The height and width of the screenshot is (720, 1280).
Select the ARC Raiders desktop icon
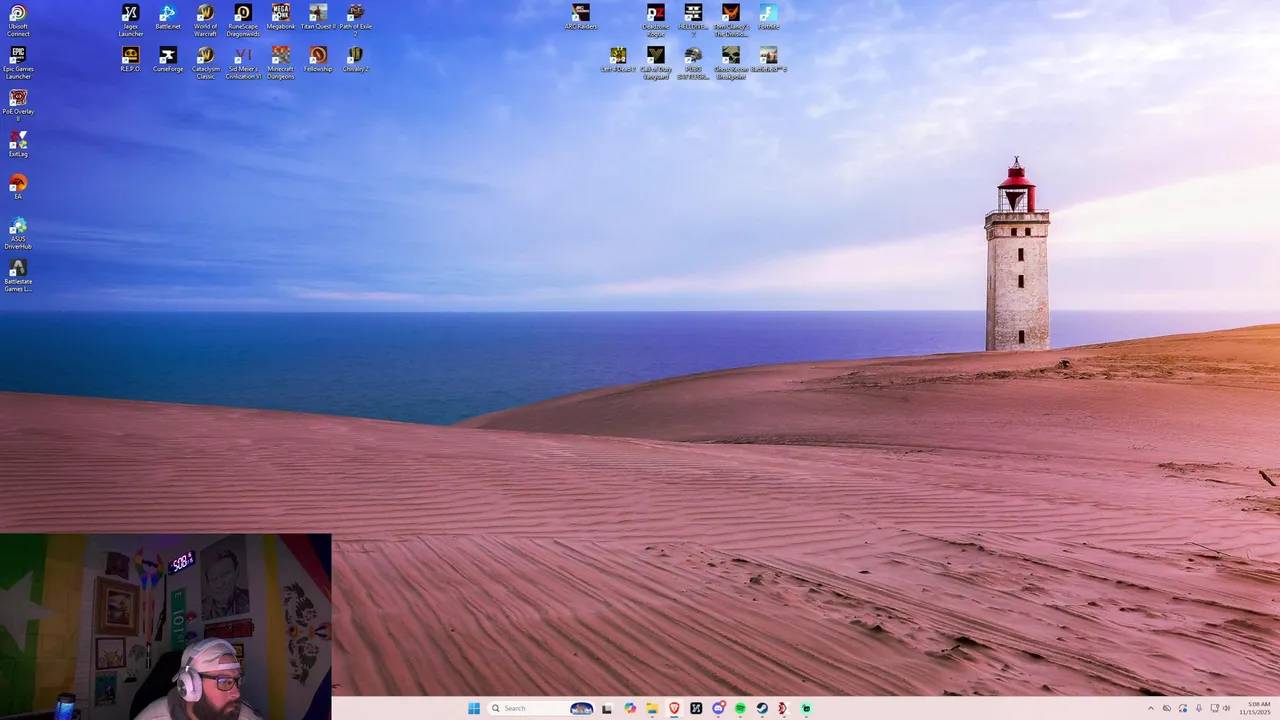(581, 17)
